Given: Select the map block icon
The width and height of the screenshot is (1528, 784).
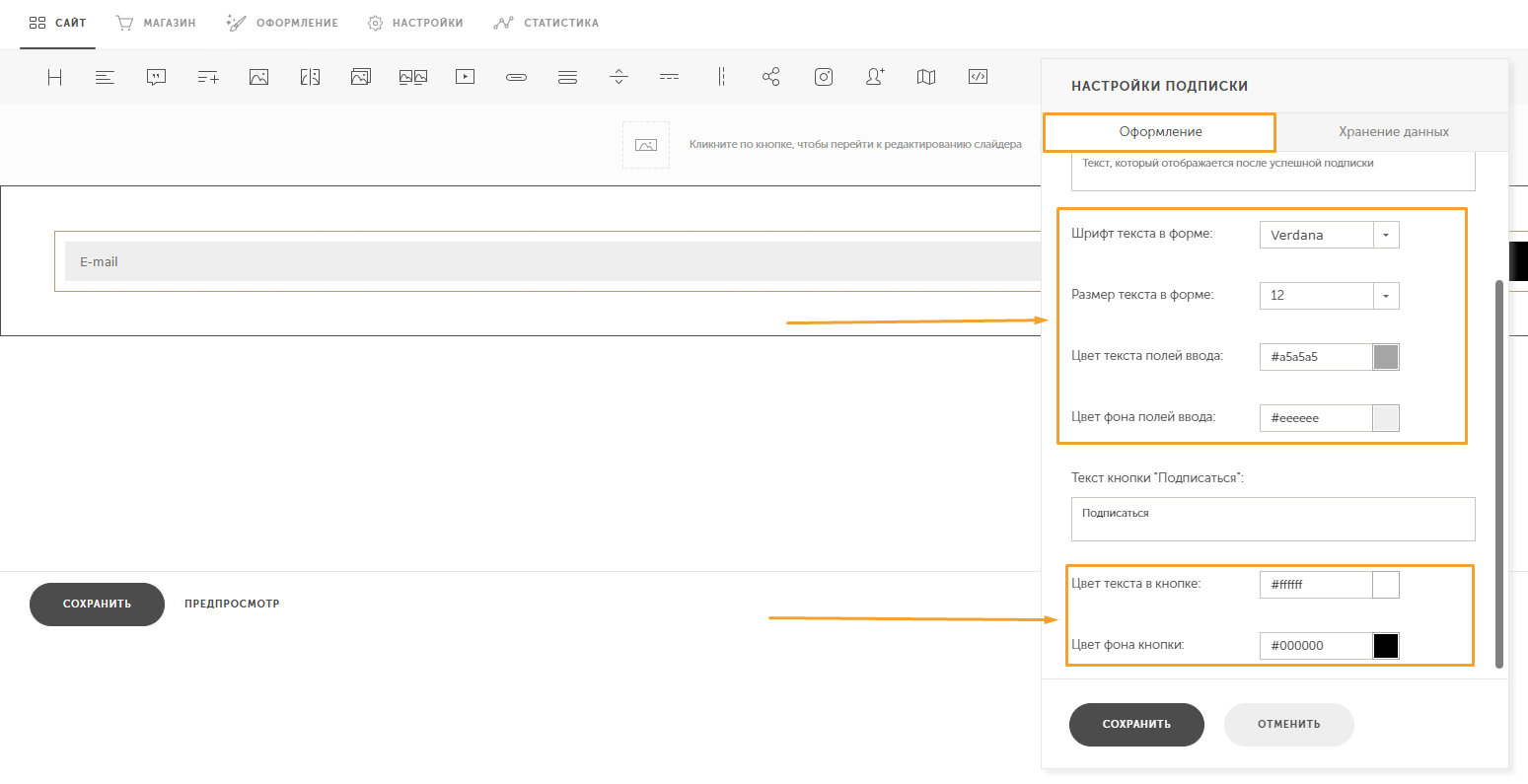Looking at the screenshot, I should coord(926,77).
